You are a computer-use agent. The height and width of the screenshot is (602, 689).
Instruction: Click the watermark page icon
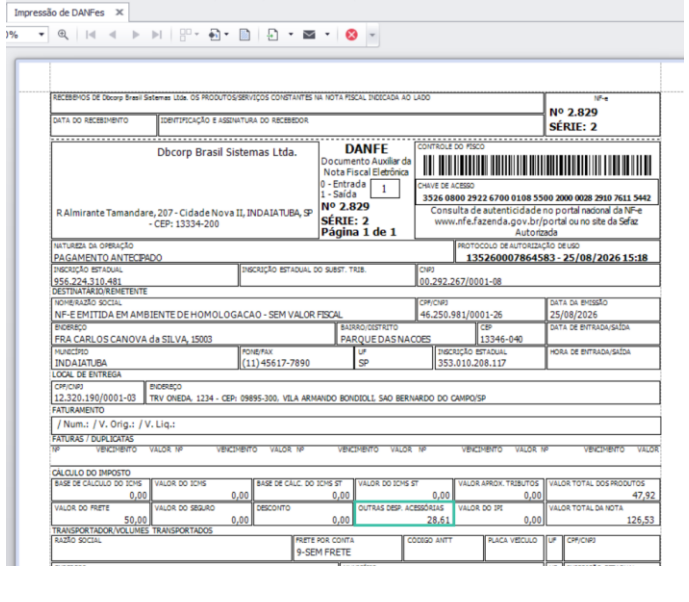245,35
